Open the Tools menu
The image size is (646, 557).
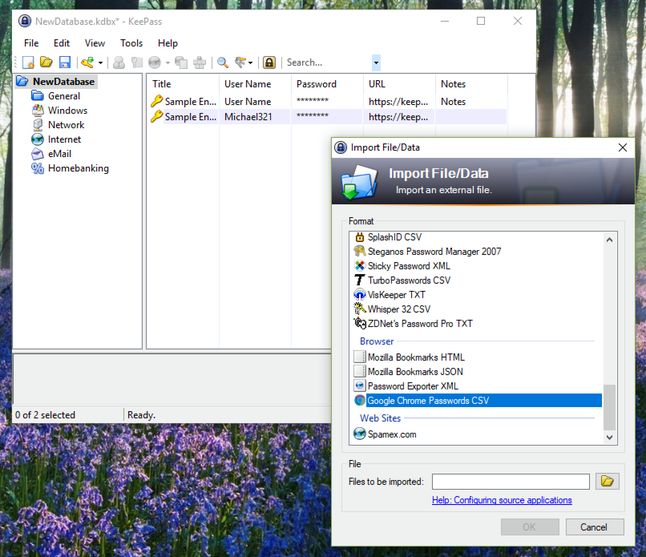131,43
